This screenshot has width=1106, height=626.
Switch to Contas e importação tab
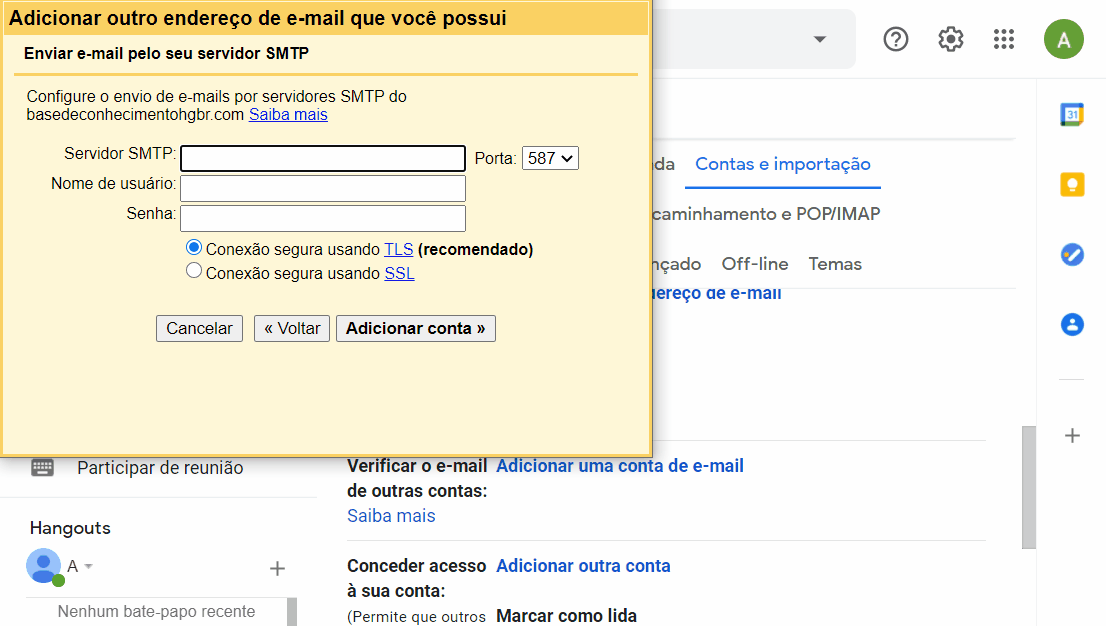[x=782, y=164]
